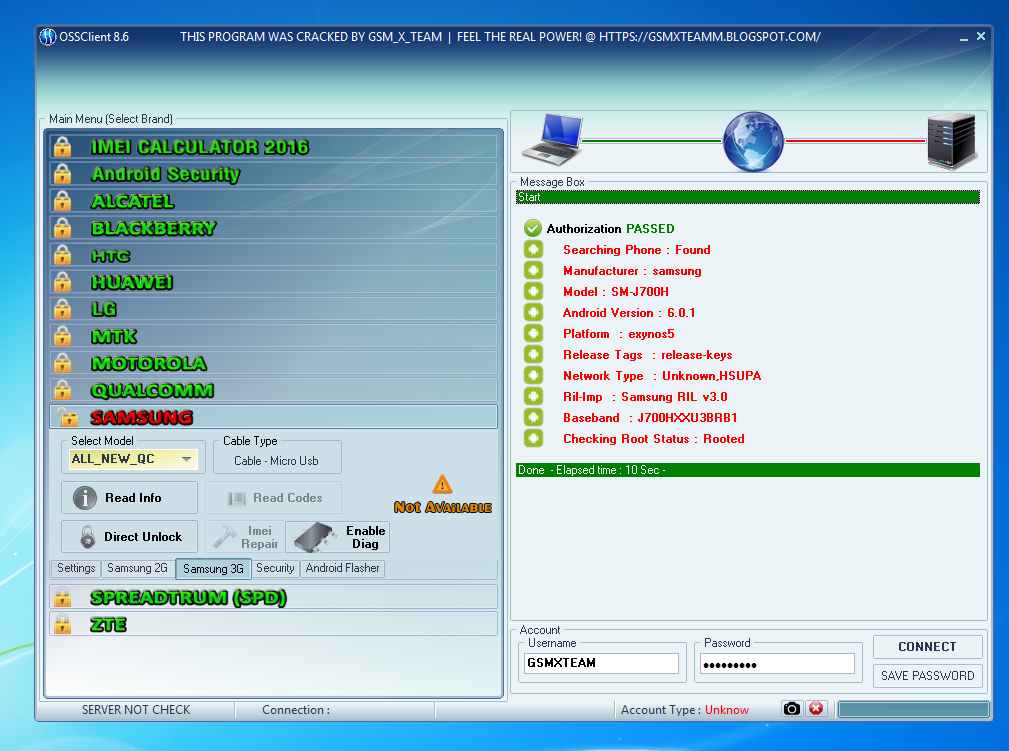Click the open lock icon beside SAMSUNG

click(66, 417)
